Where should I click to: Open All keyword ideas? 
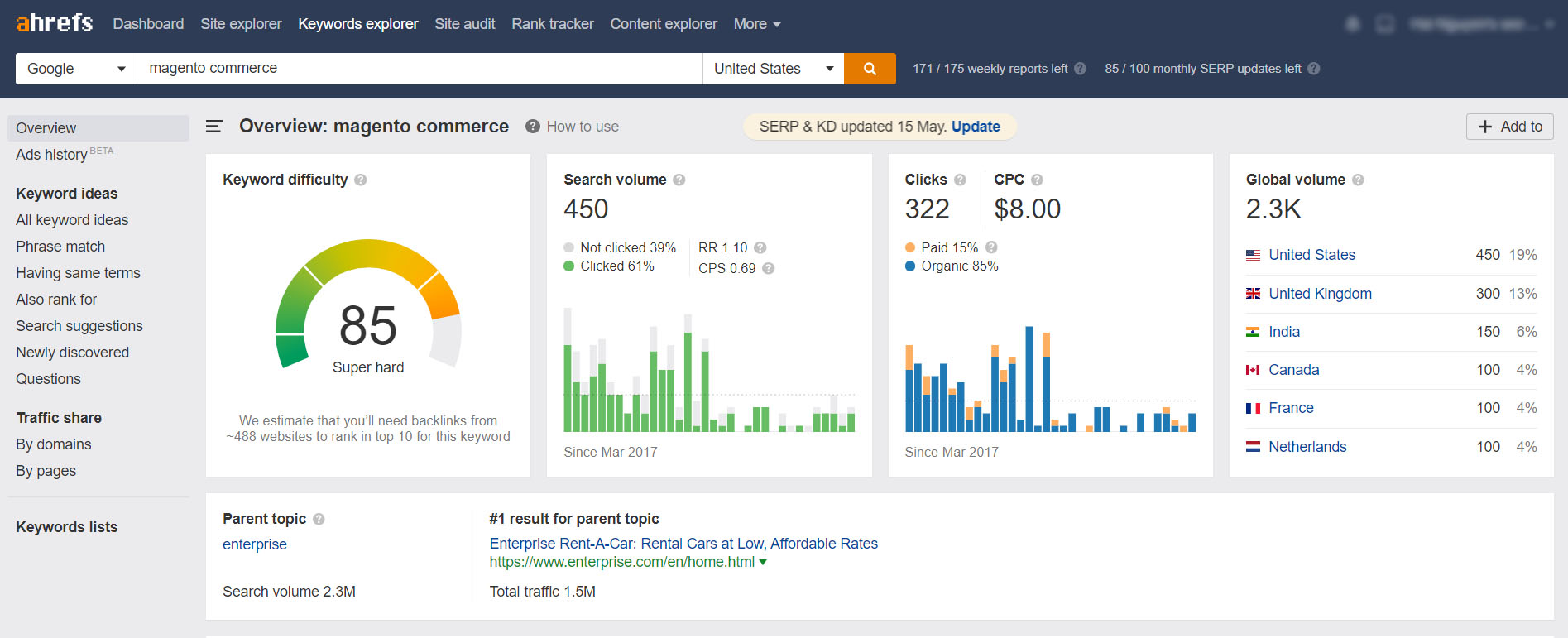pos(72,220)
